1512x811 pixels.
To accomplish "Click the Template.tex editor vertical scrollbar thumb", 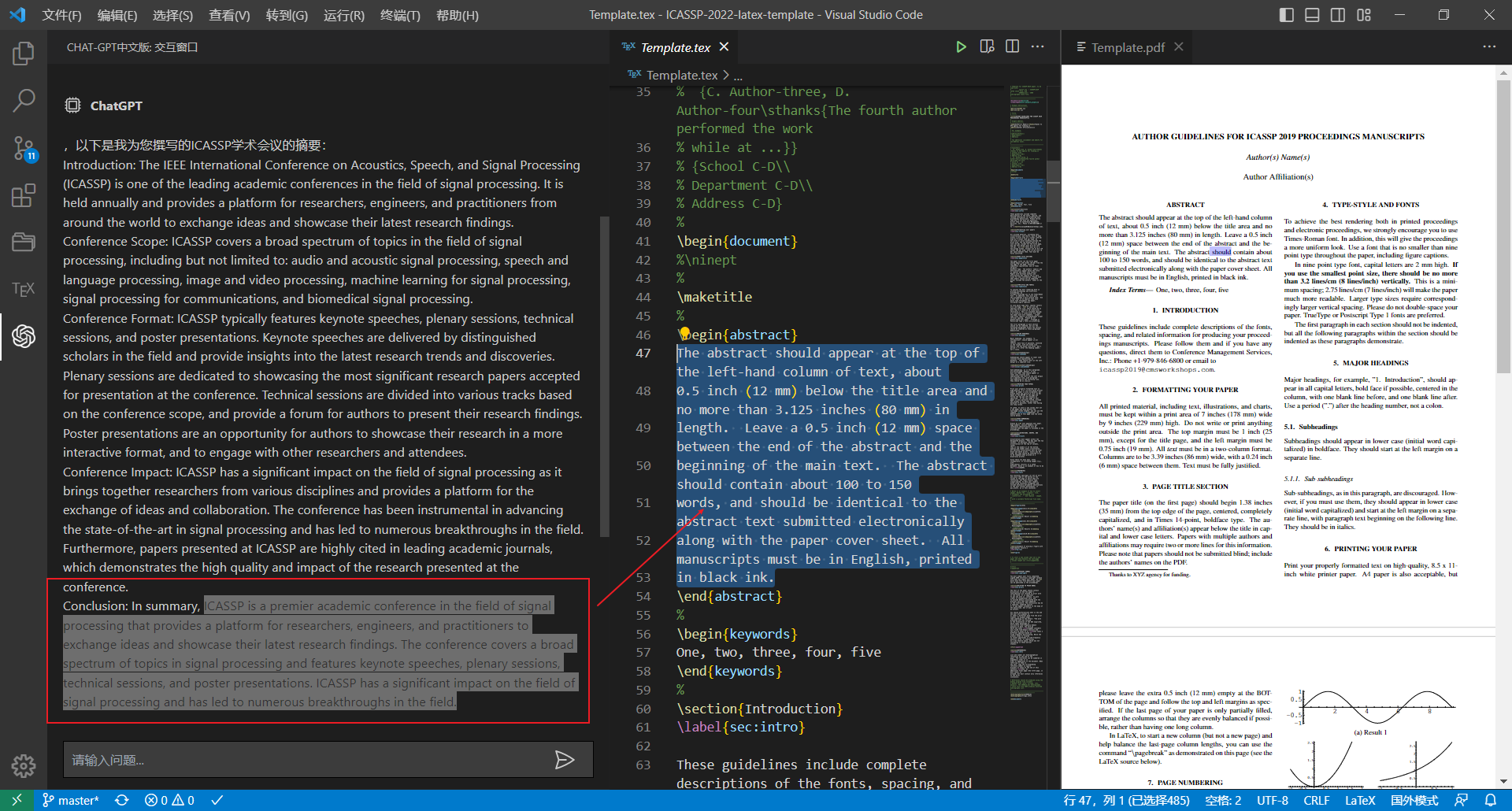I will pyautogui.click(x=1054, y=190).
